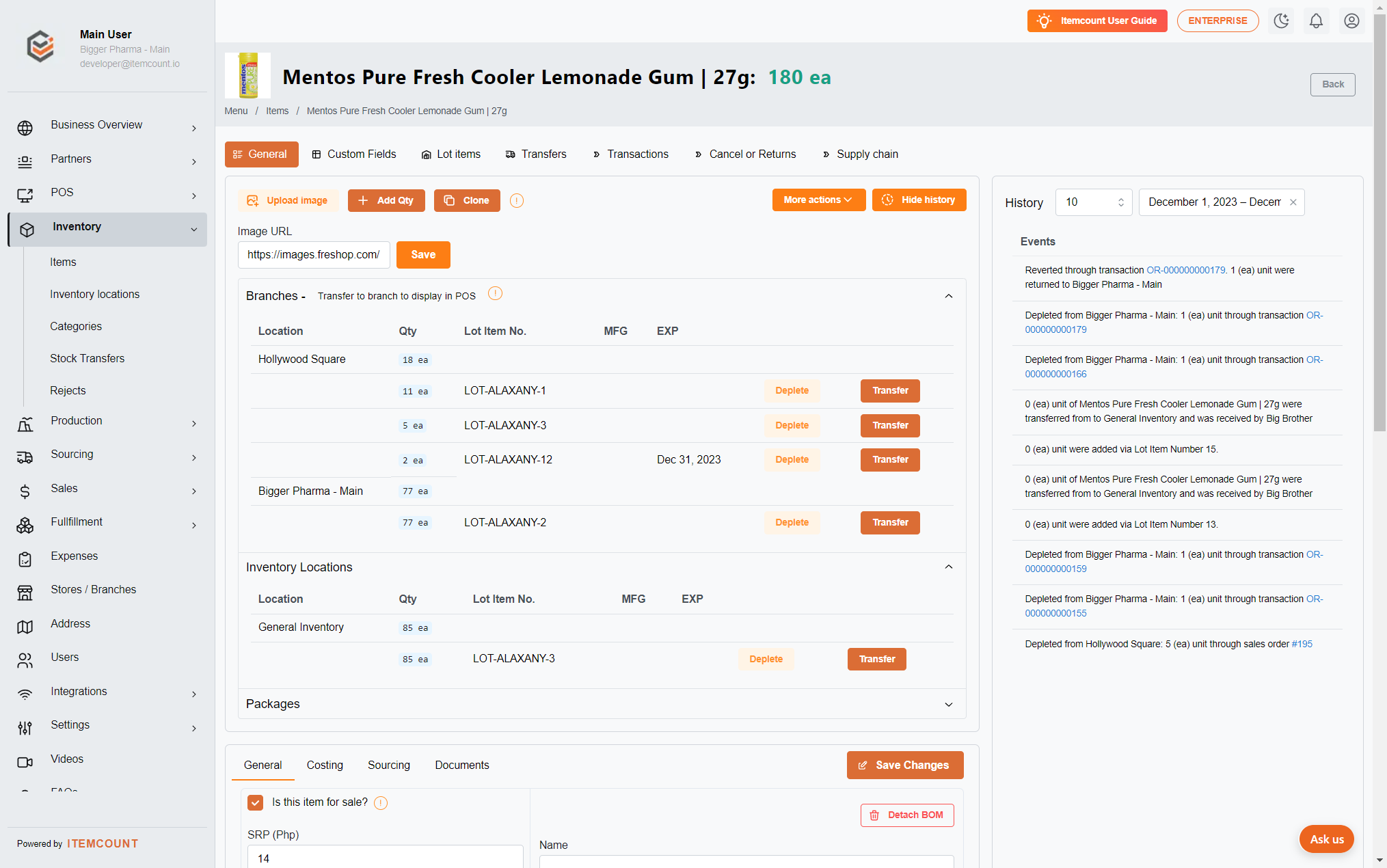Click info icon beside Clone button
The image size is (1387, 868).
point(517,200)
